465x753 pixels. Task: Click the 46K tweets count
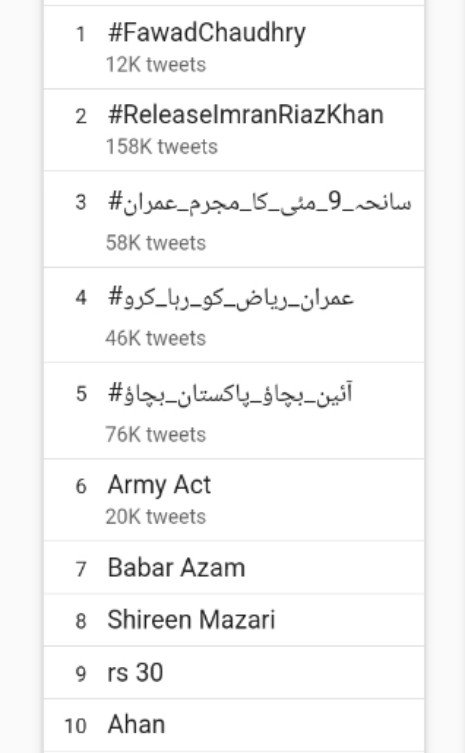tap(156, 339)
